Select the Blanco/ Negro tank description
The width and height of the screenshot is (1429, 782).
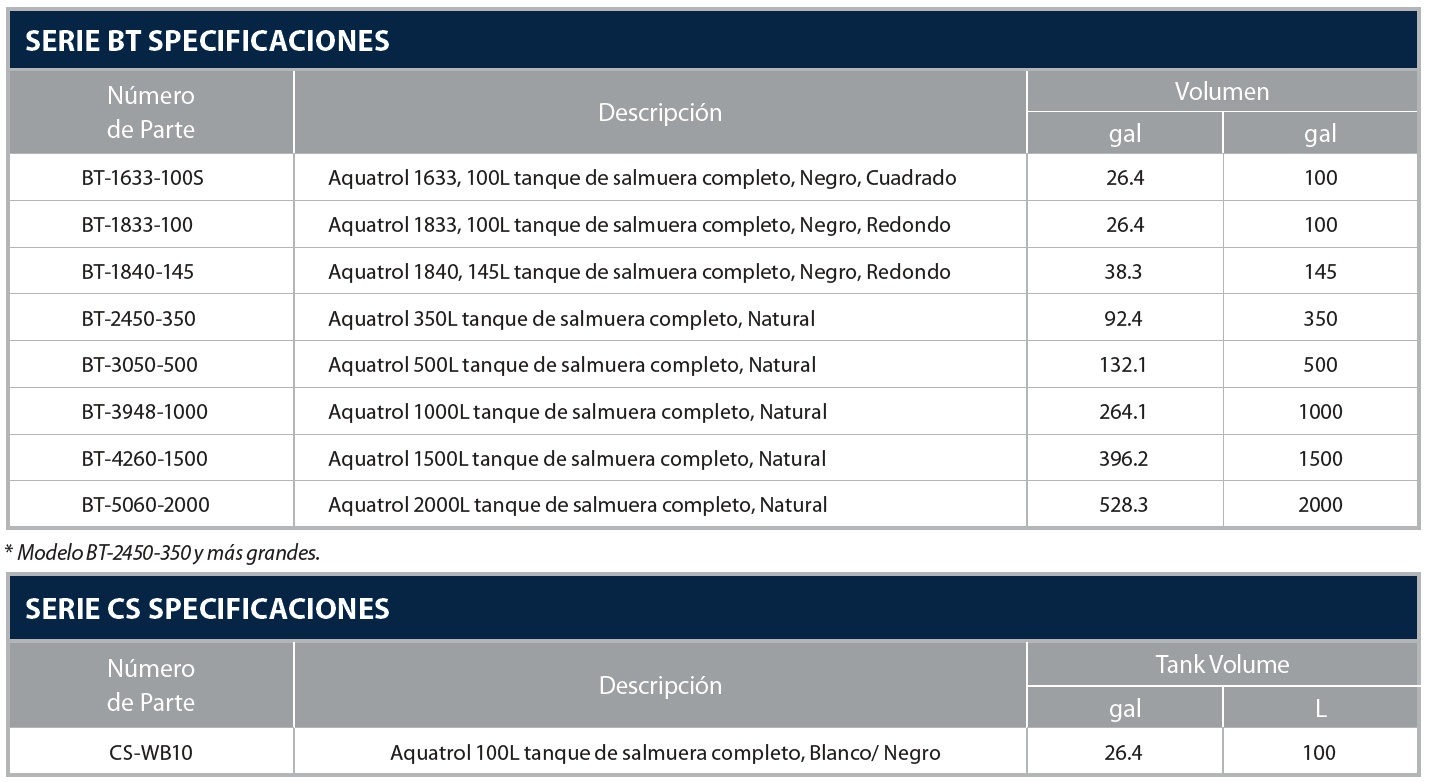665,753
